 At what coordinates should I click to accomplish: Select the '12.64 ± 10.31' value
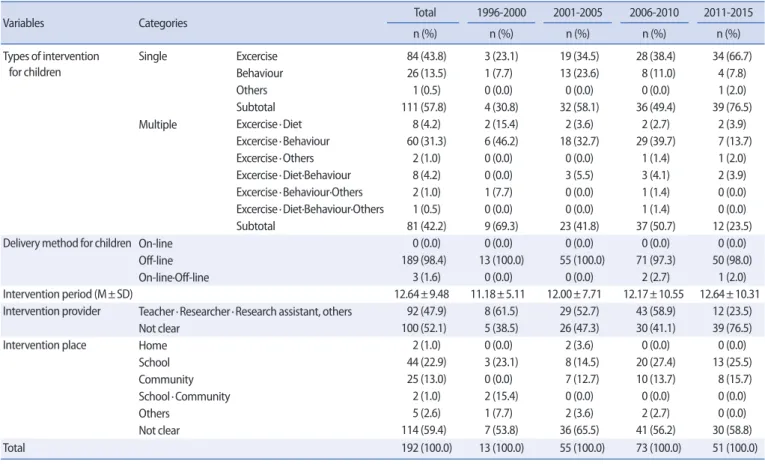tap(729, 294)
